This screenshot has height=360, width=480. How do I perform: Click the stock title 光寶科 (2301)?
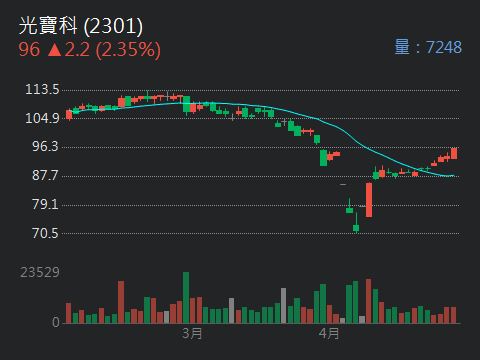(x=81, y=26)
